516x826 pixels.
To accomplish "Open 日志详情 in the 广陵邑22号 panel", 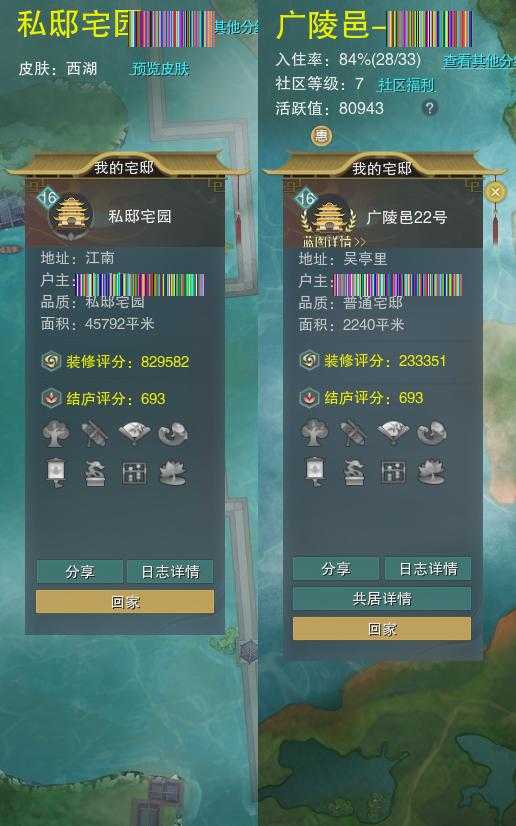I will [x=428, y=569].
